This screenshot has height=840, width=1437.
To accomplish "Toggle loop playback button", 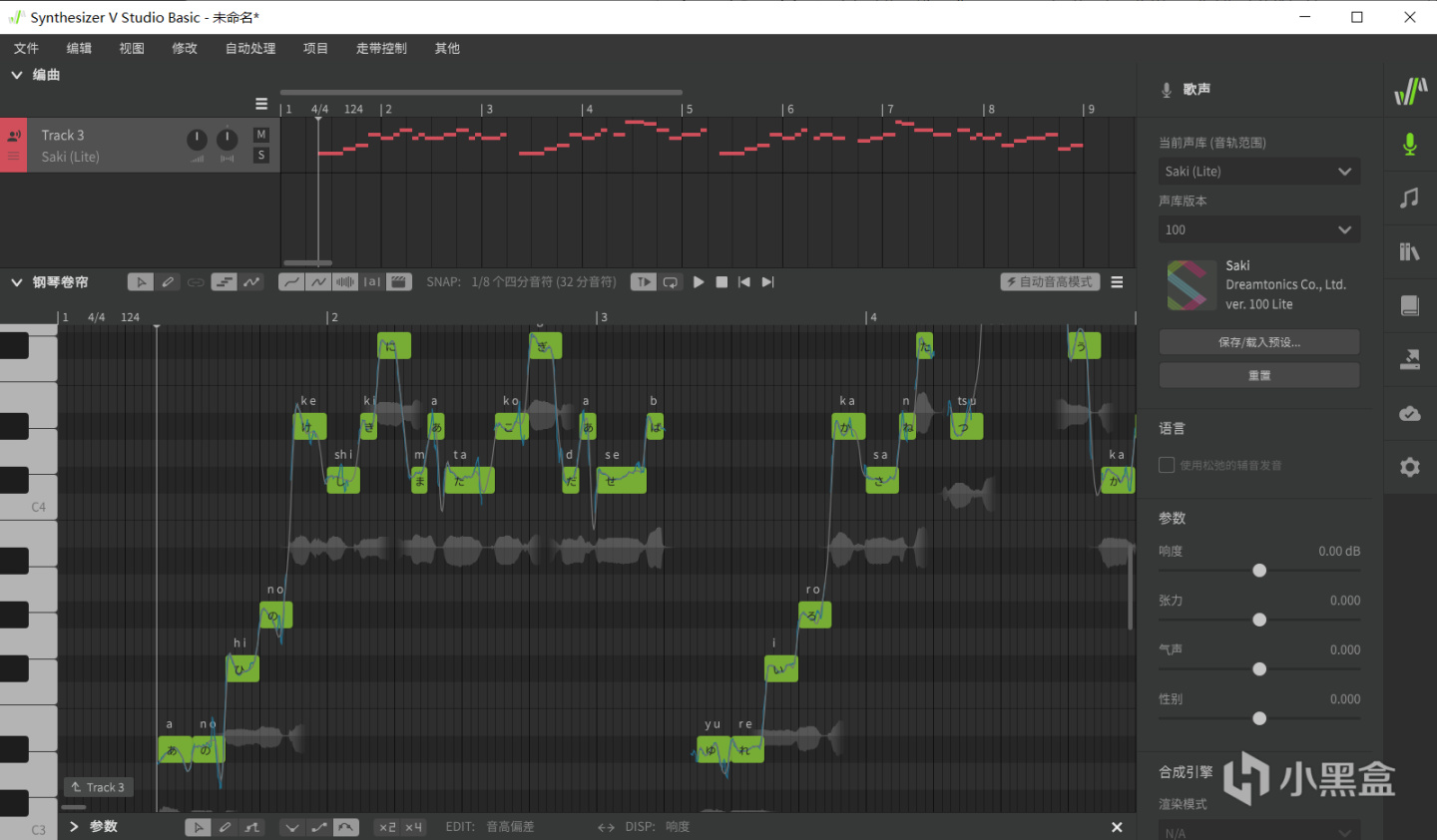I will tap(671, 282).
